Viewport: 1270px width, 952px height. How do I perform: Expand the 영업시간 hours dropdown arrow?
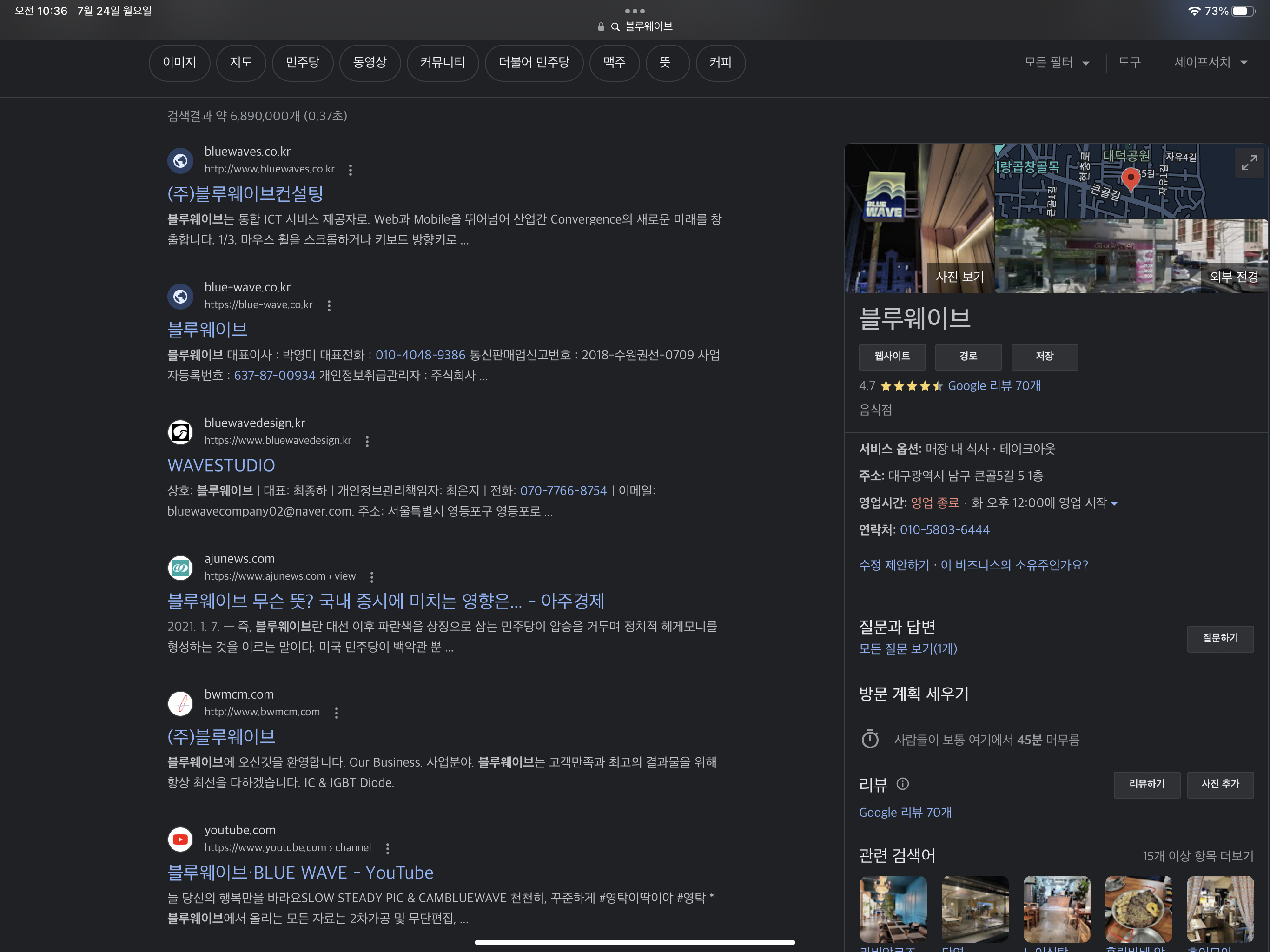(x=1114, y=503)
